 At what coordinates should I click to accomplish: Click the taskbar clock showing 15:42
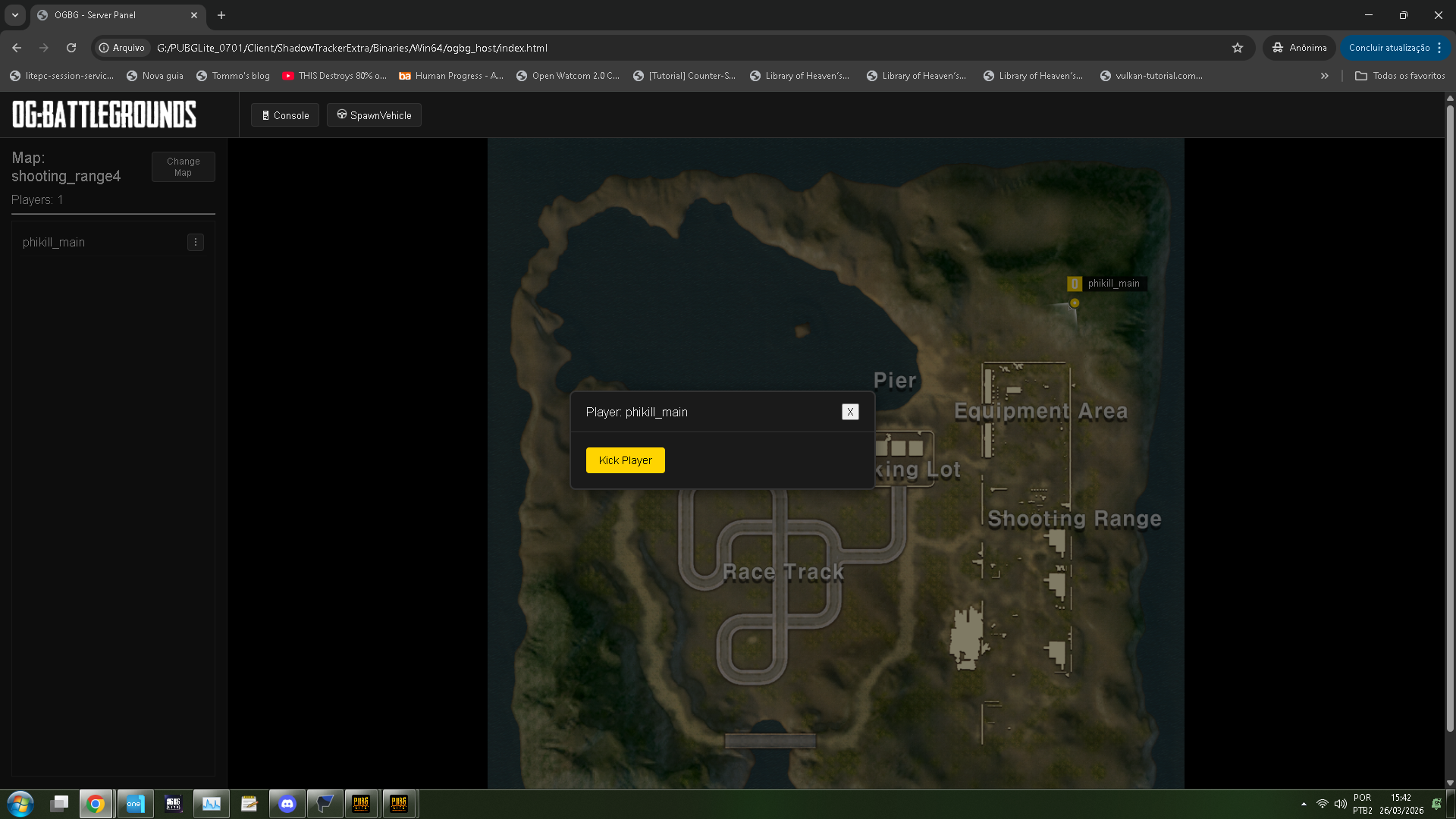[x=1401, y=804]
